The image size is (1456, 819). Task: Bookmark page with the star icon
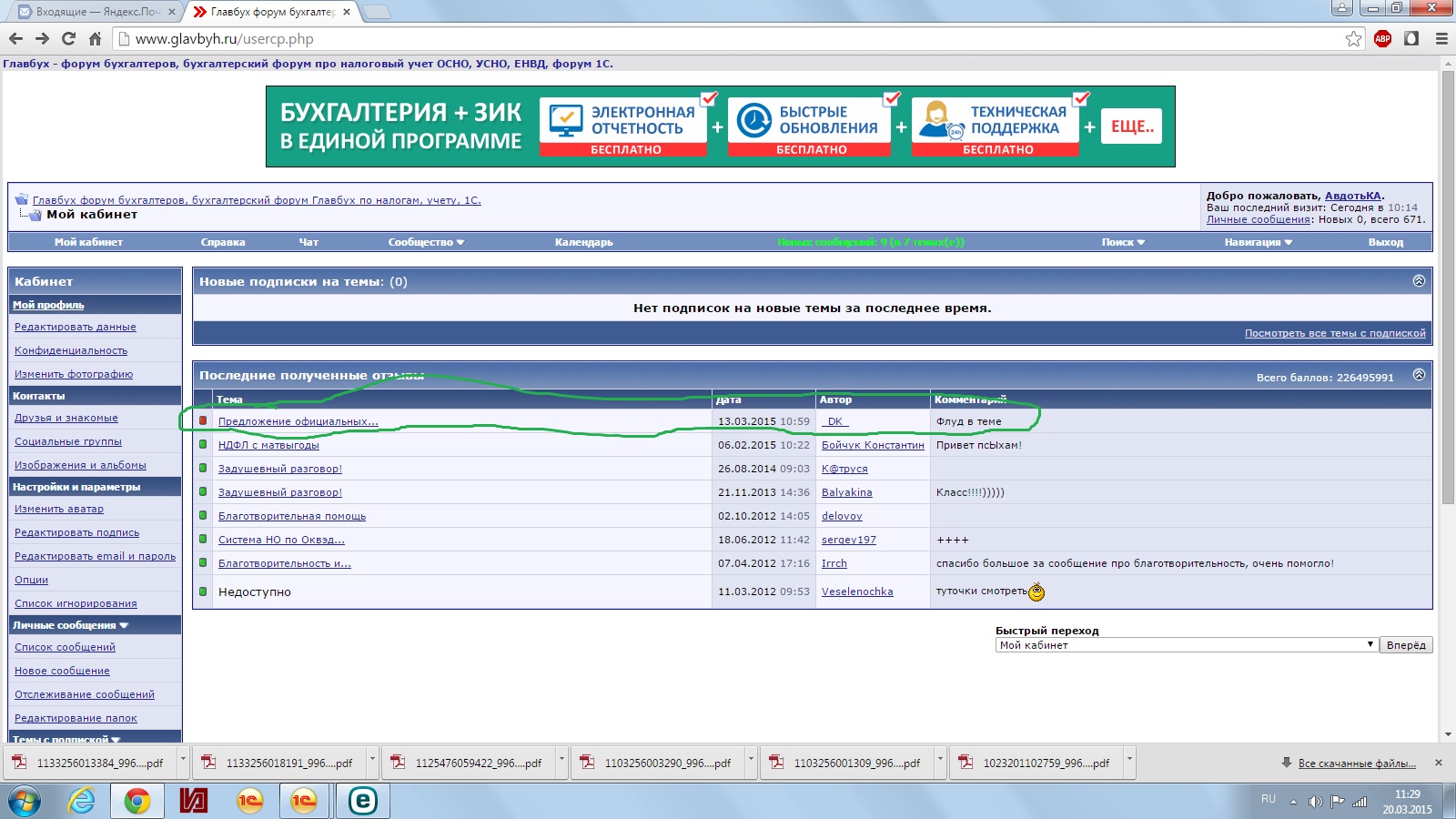pyautogui.click(x=1354, y=38)
